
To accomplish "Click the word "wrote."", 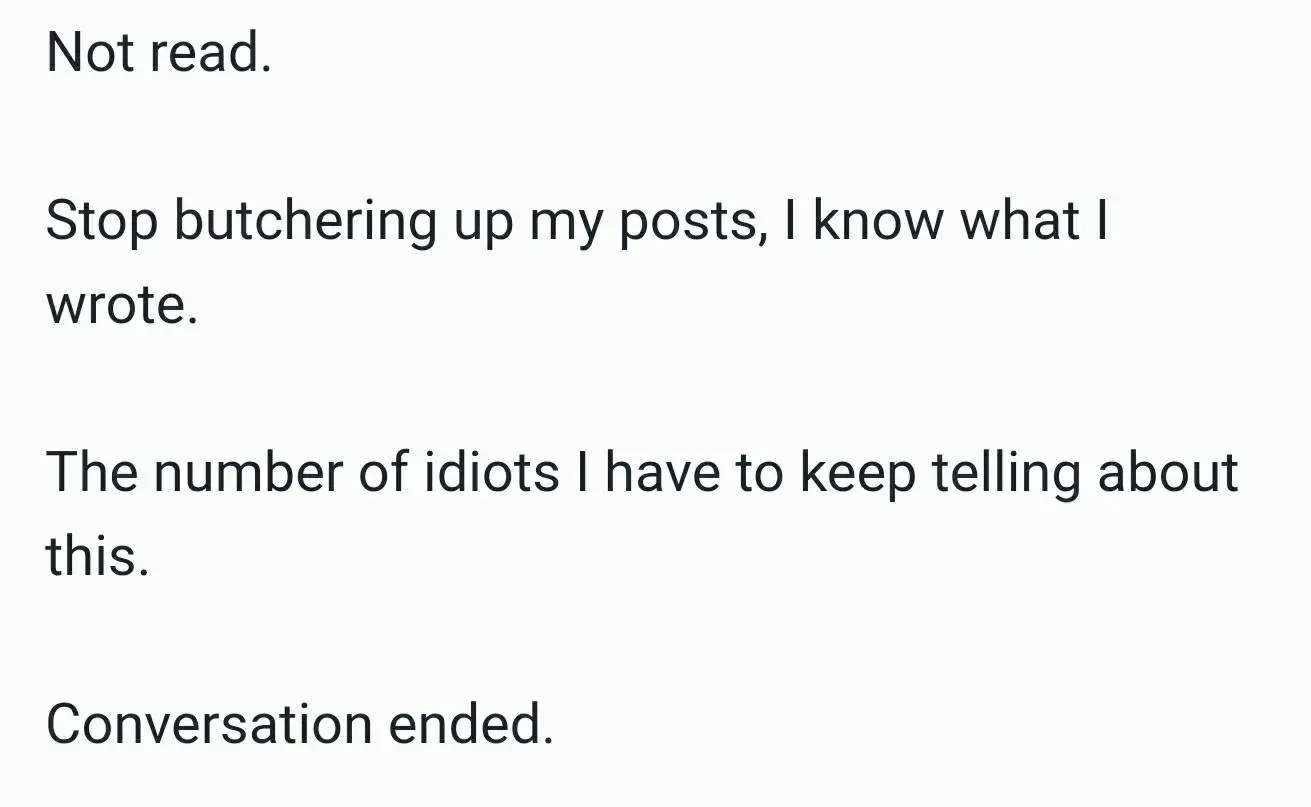I will click(x=122, y=306).
